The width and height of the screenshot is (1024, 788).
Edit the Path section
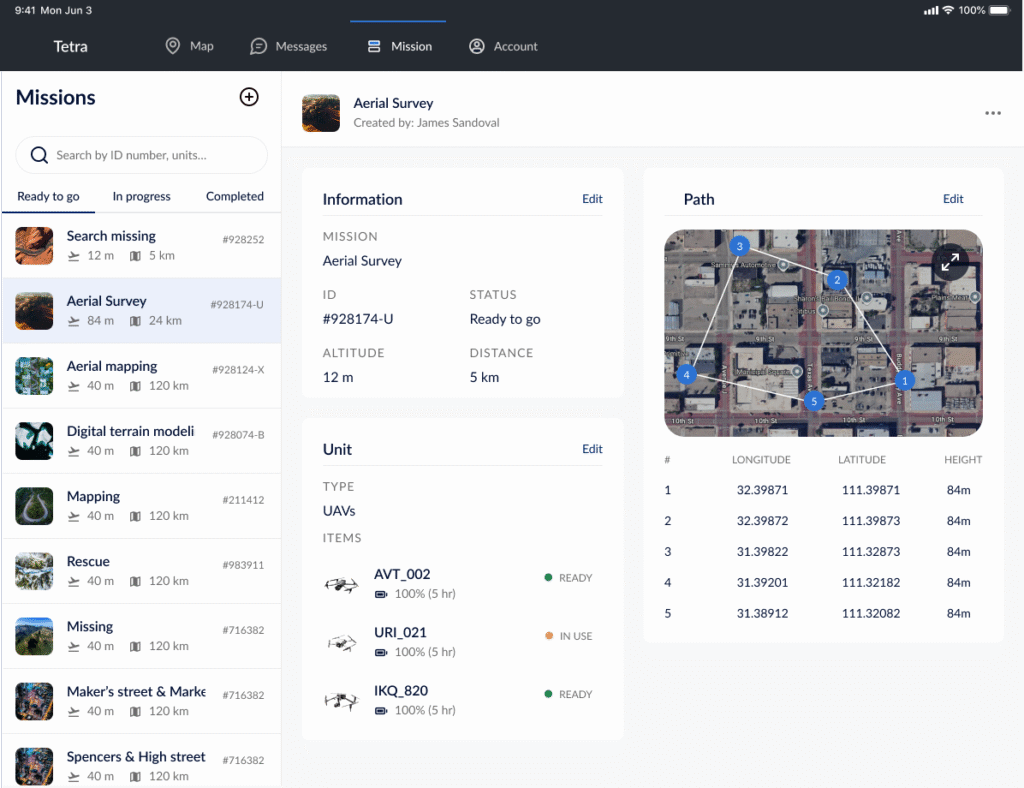[x=953, y=199]
